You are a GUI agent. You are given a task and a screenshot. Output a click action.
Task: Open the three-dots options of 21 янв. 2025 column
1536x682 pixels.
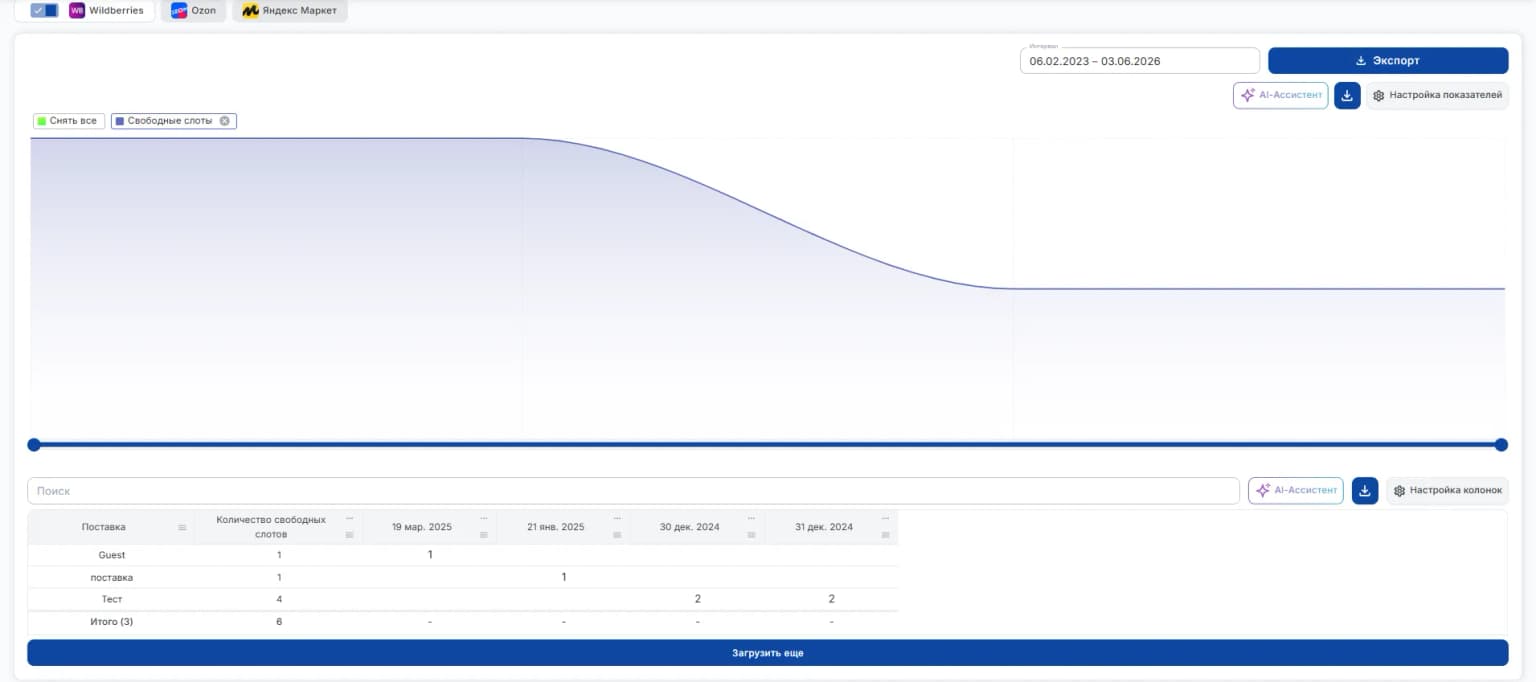(x=618, y=518)
